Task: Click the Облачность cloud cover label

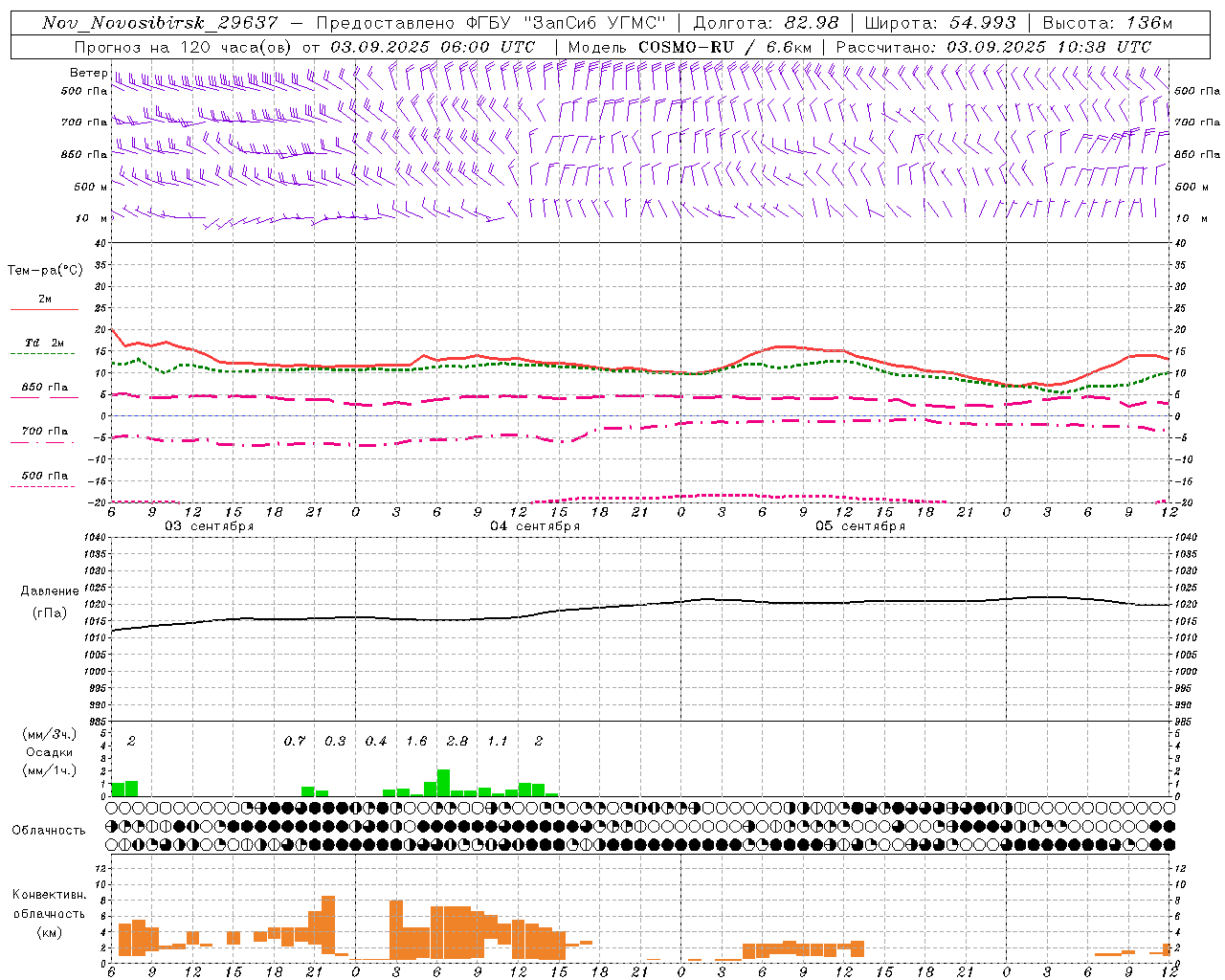Action: [x=49, y=831]
